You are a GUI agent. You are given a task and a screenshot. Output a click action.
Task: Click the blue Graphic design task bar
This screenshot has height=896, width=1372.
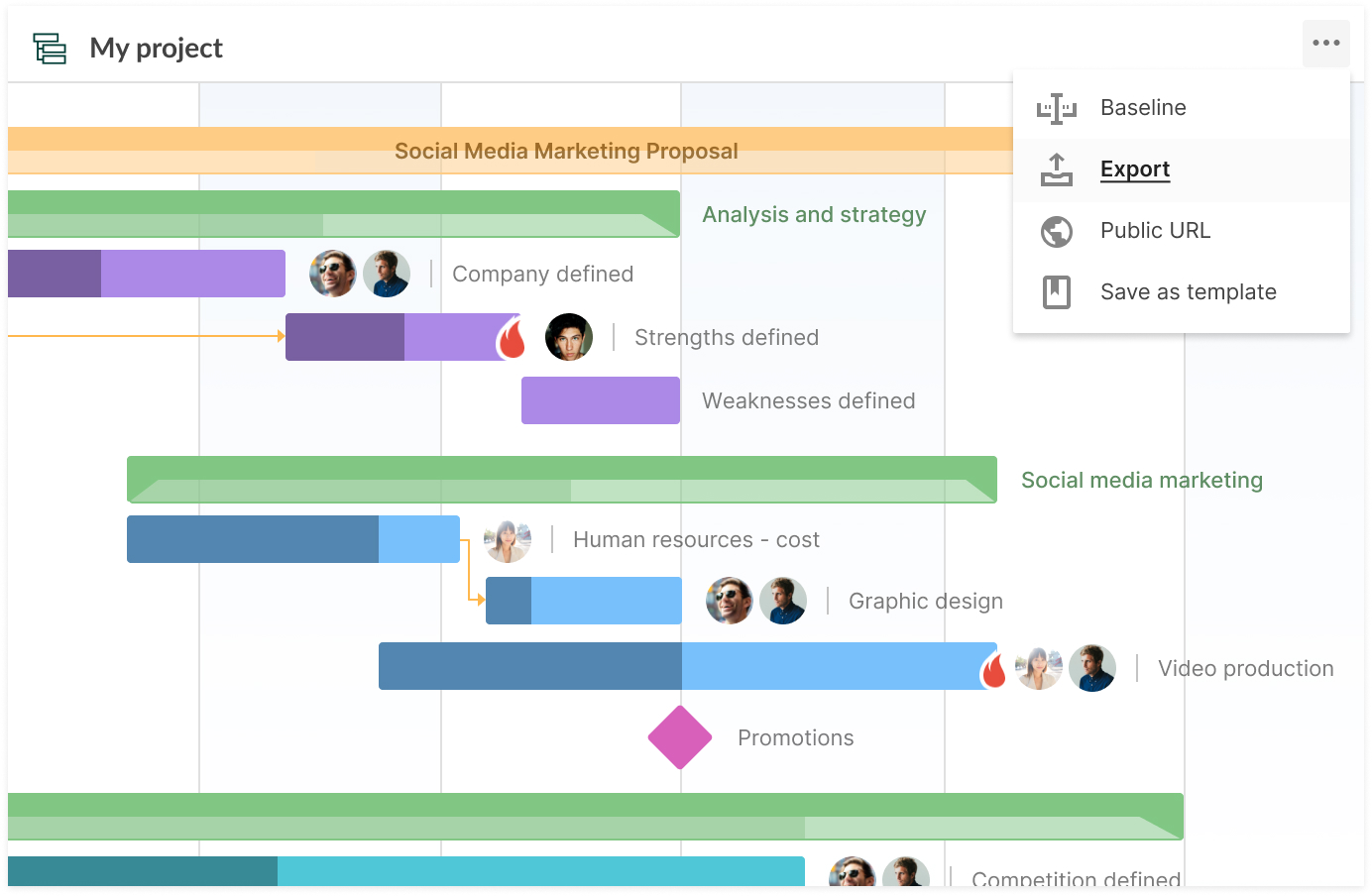click(x=584, y=601)
